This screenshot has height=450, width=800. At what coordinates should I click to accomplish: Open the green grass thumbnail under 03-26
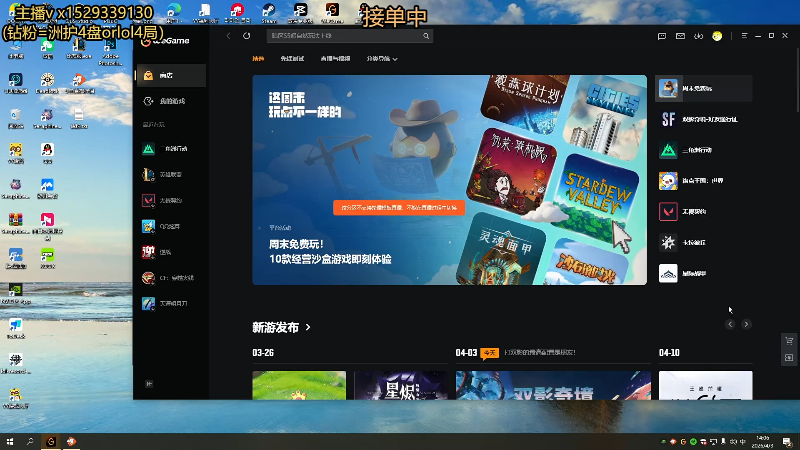(x=299, y=385)
